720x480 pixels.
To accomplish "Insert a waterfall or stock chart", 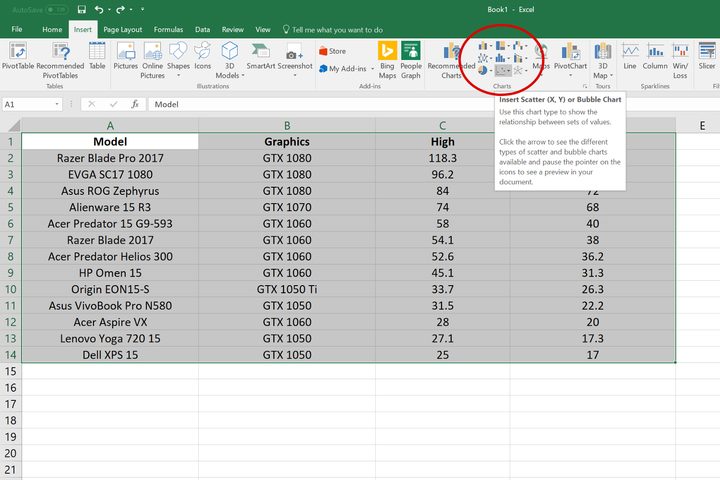I will (x=520, y=45).
